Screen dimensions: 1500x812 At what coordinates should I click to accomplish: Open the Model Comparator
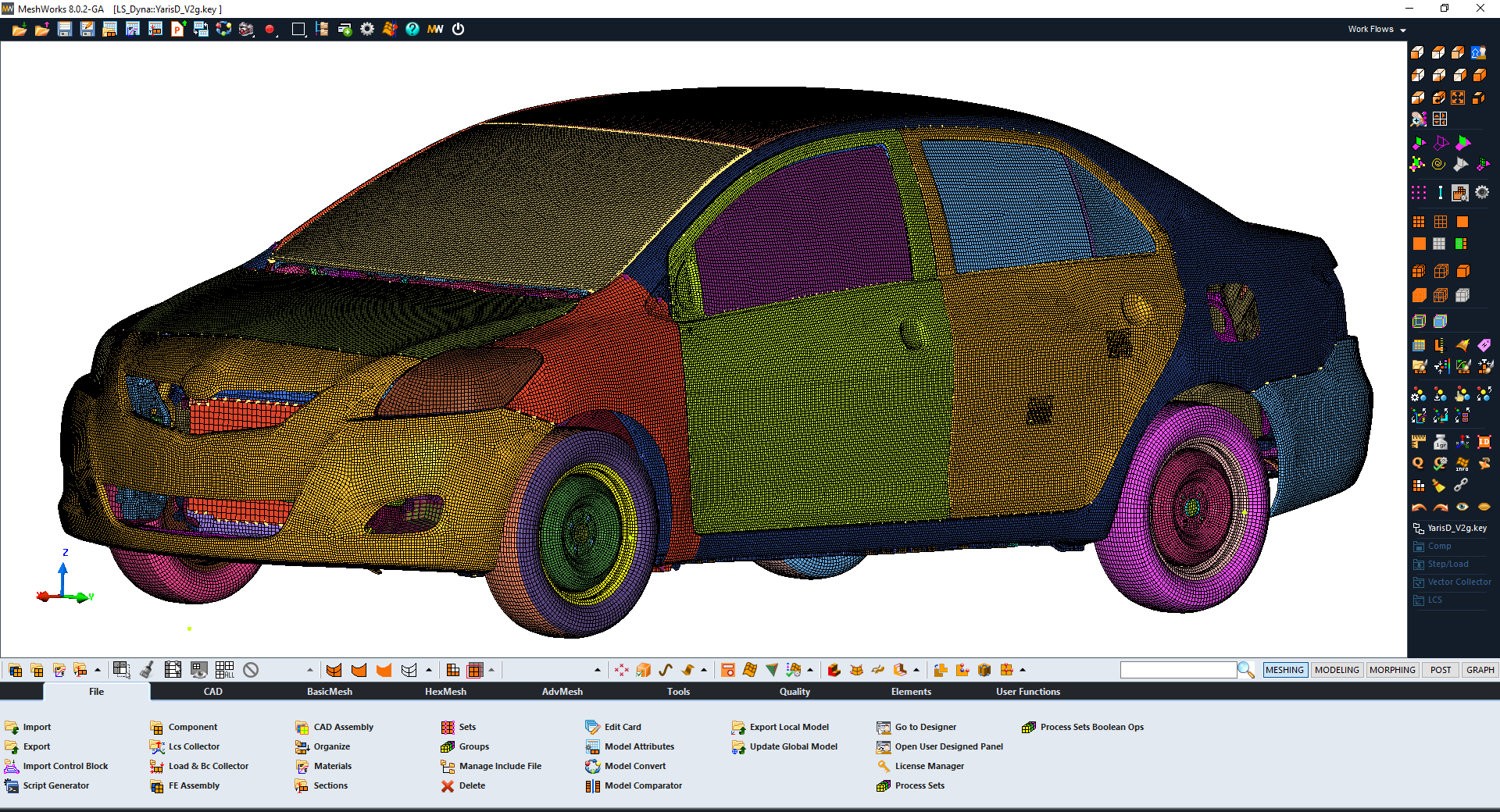642,786
